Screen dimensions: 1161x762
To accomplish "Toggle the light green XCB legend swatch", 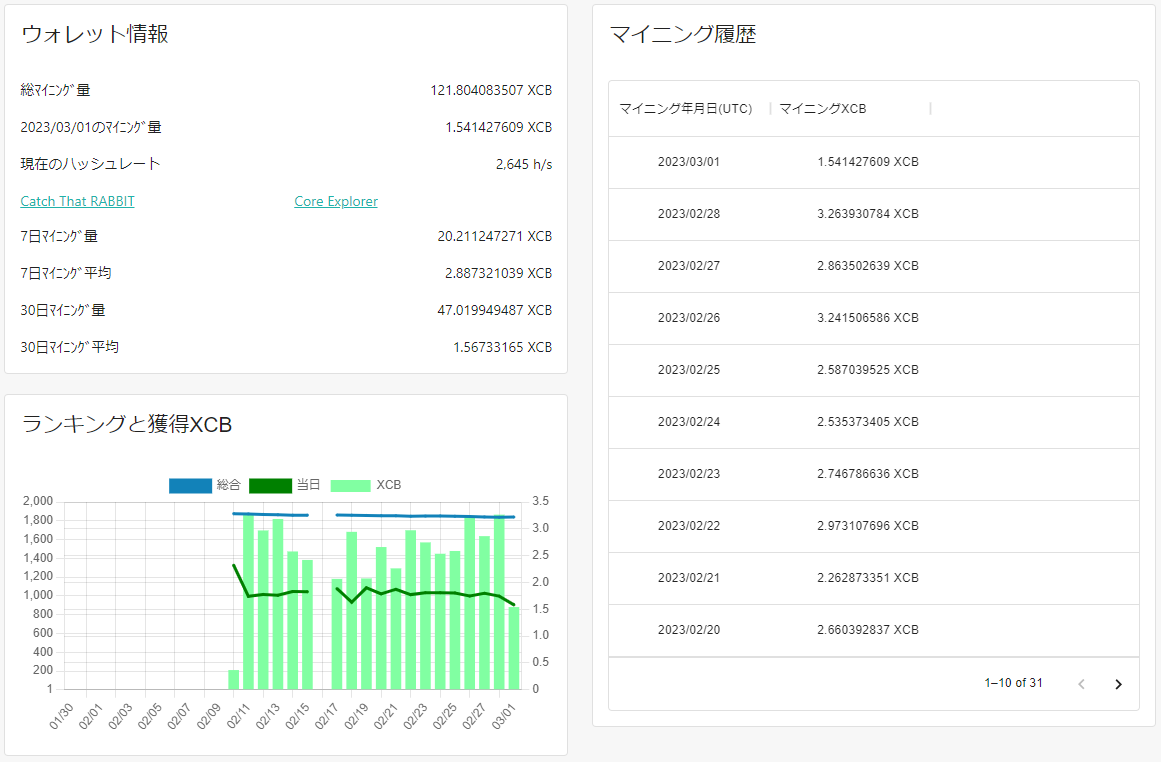I will point(350,485).
